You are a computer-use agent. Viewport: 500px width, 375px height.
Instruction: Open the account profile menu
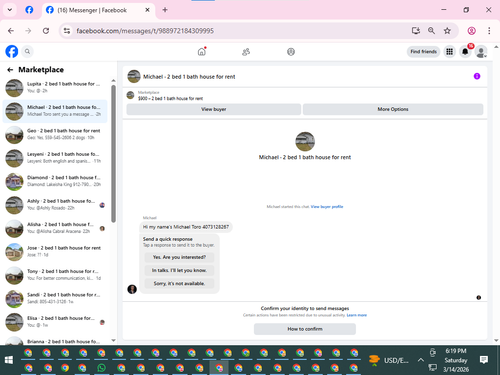481,52
